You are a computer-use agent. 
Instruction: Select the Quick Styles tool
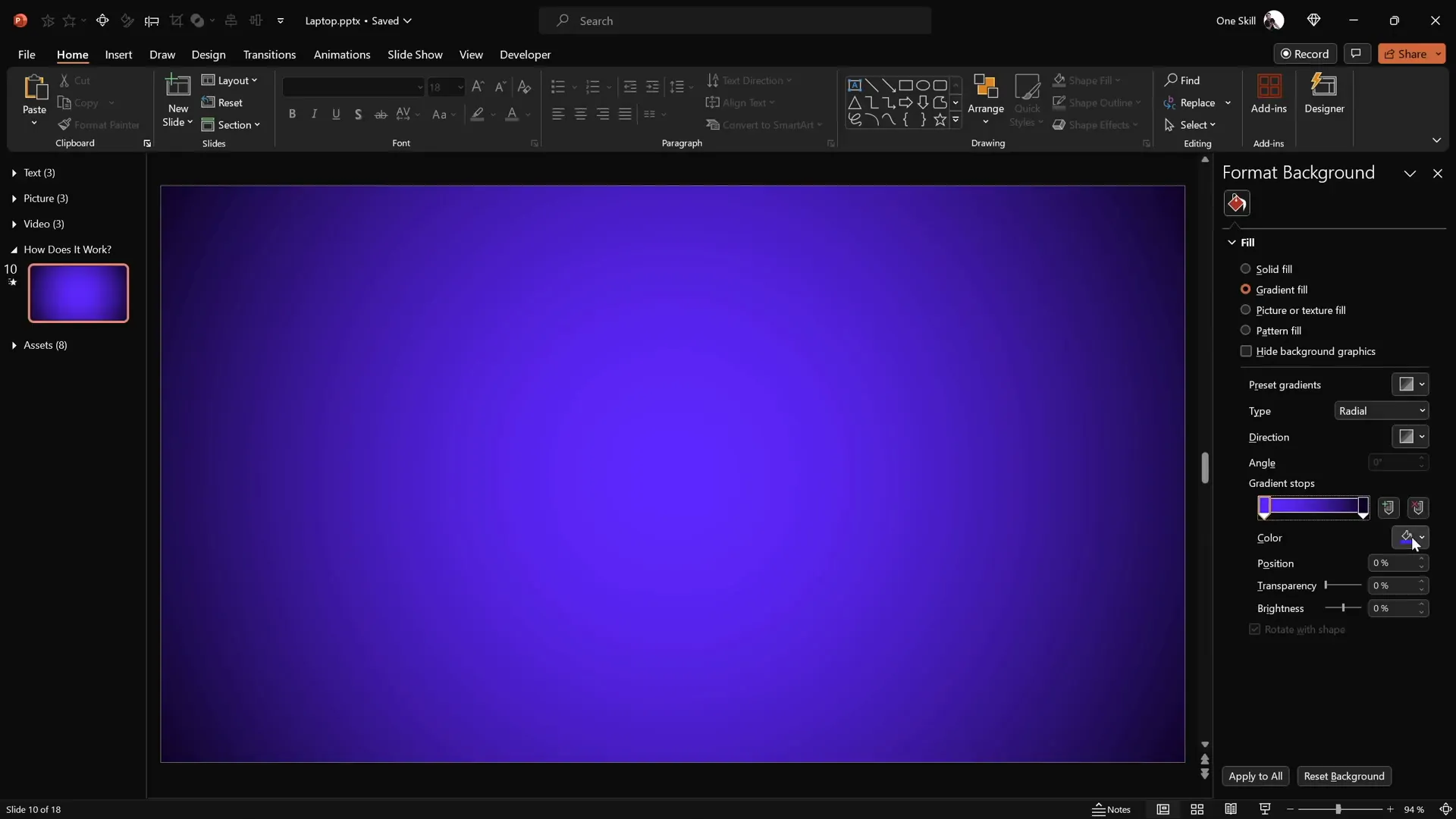coord(1027,101)
